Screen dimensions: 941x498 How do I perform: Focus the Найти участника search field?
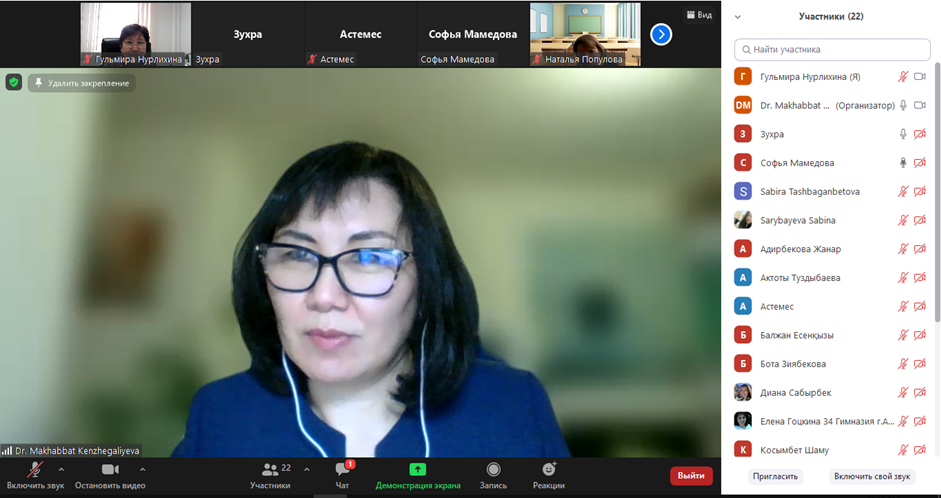click(832, 50)
